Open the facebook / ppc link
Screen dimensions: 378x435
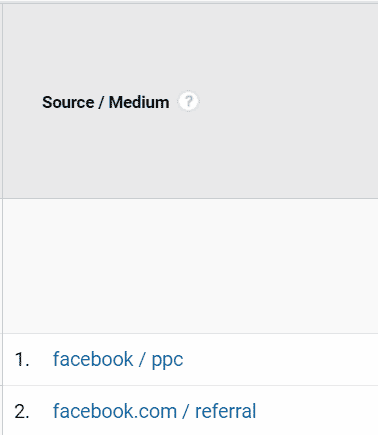118,360
